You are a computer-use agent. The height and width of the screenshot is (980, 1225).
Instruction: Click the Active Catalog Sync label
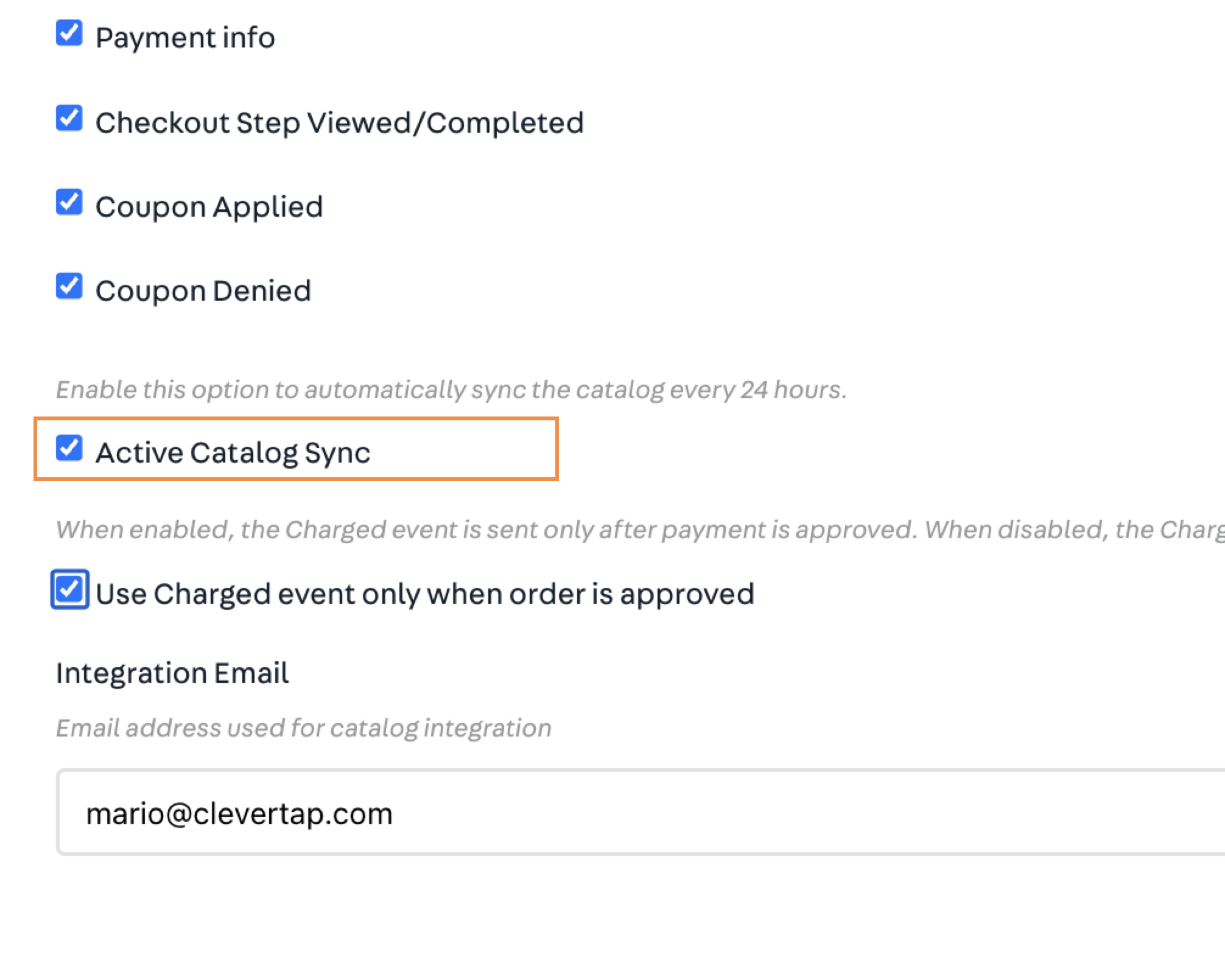[233, 453]
